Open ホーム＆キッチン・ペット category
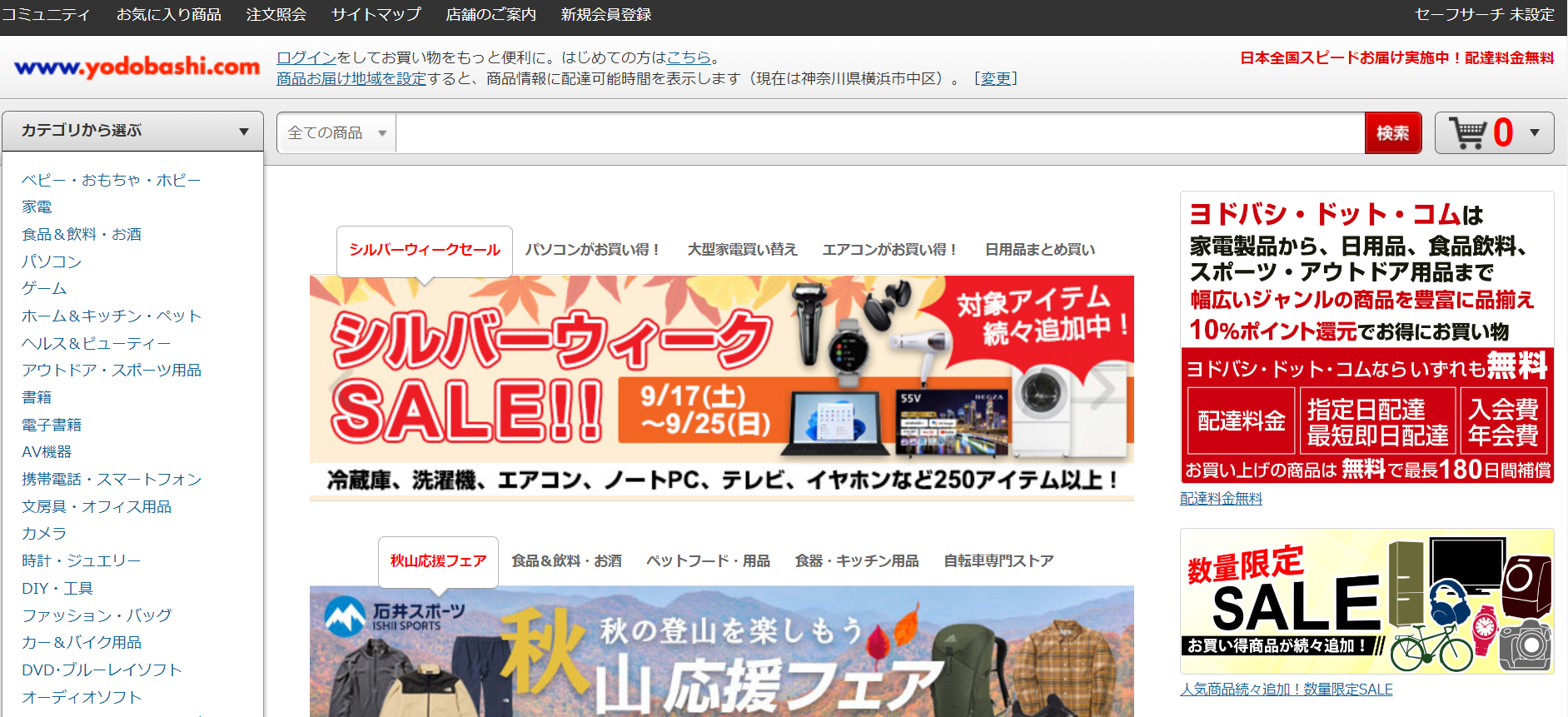 112,316
